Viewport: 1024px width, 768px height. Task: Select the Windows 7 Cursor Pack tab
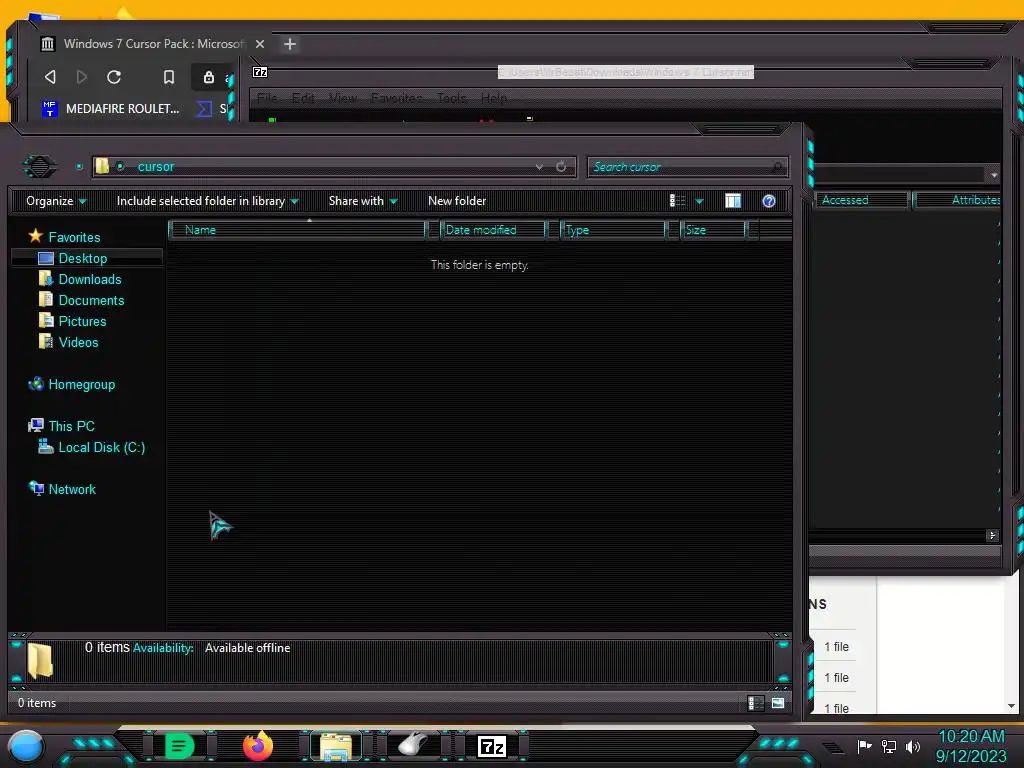point(152,44)
